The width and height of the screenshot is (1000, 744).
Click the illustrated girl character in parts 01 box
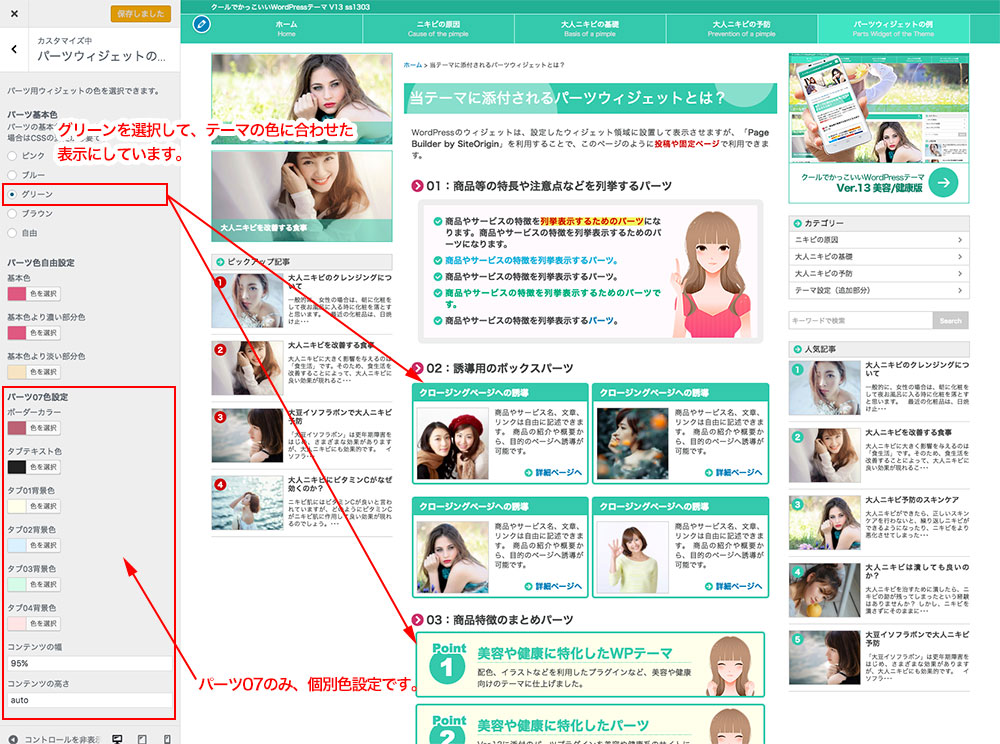(x=712, y=274)
